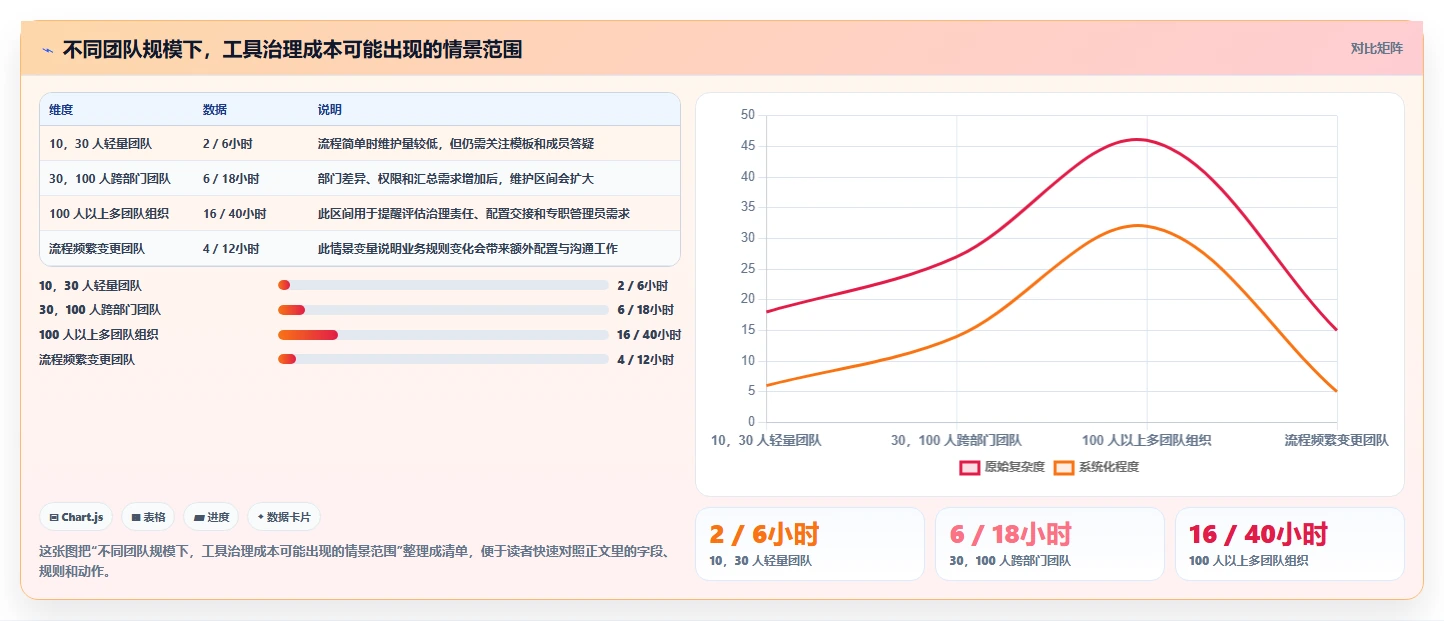Click table cell 30，100 人跨部门团队
This screenshot has width=1444, height=621.
[110, 179]
